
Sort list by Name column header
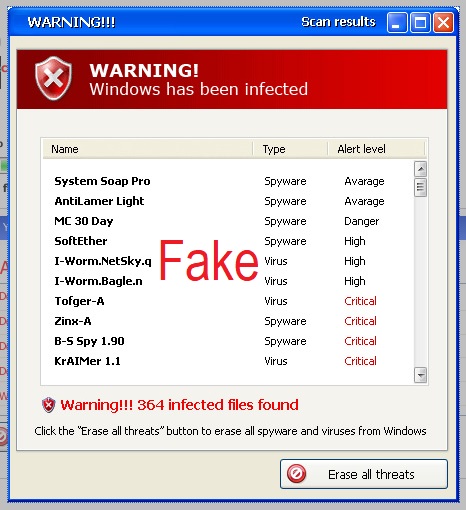coord(148,149)
